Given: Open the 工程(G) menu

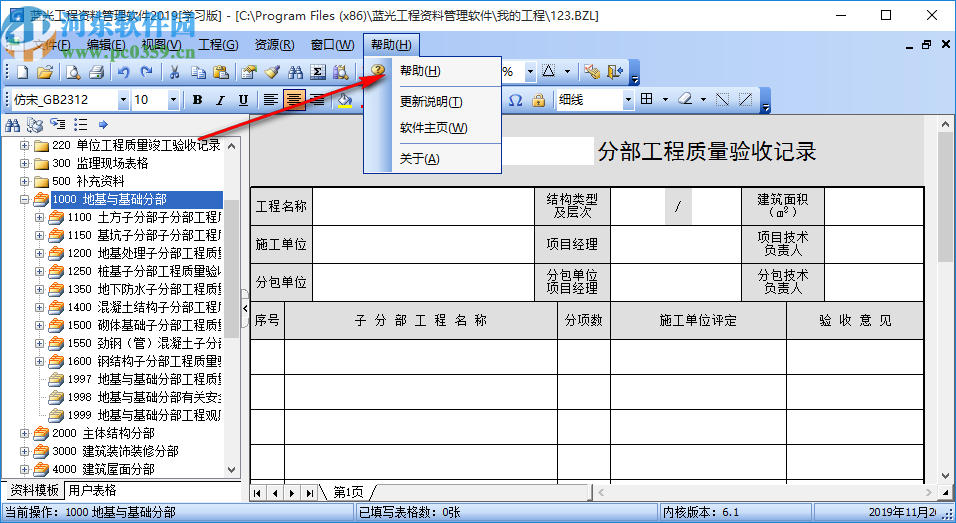Looking at the screenshot, I should (x=218, y=44).
